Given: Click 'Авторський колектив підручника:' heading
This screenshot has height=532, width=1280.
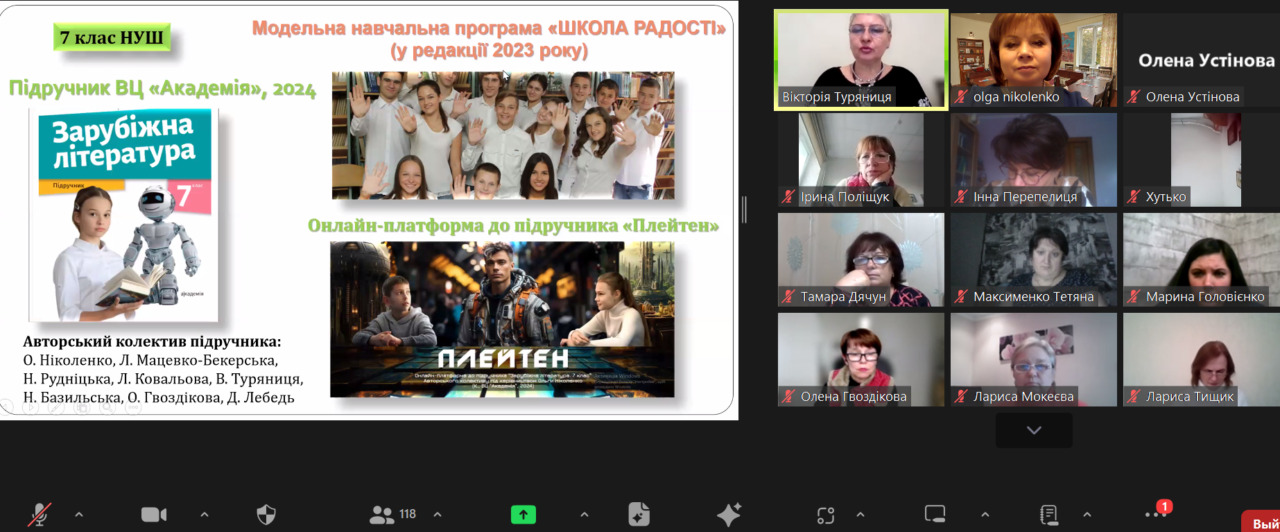Looking at the screenshot, I should (x=152, y=341).
